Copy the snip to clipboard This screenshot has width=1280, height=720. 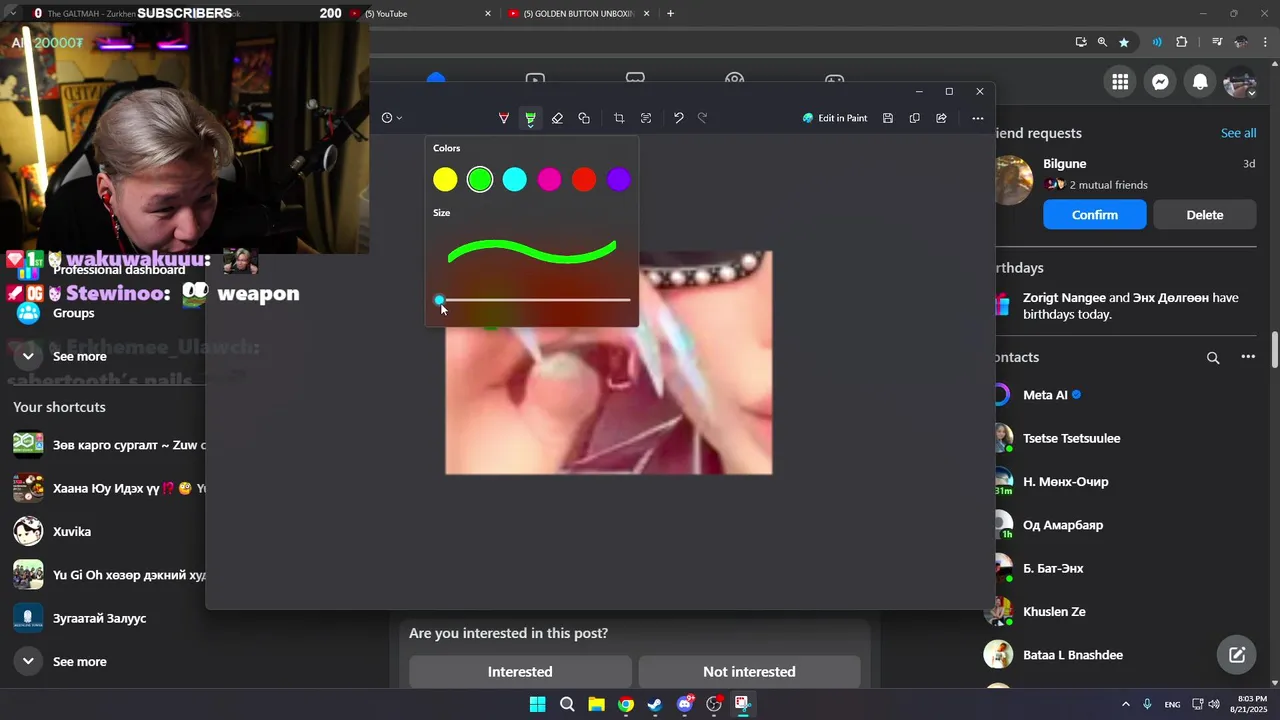(x=914, y=118)
